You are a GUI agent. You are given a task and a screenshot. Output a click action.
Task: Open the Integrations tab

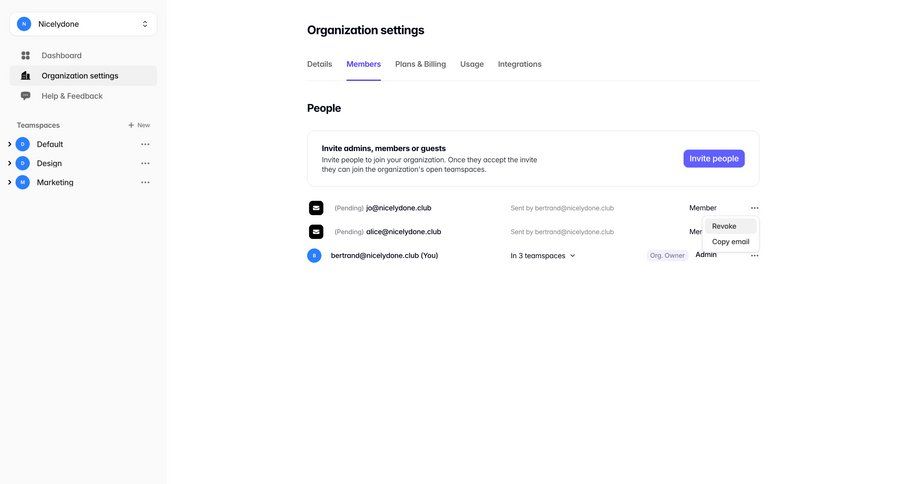coord(520,64)
